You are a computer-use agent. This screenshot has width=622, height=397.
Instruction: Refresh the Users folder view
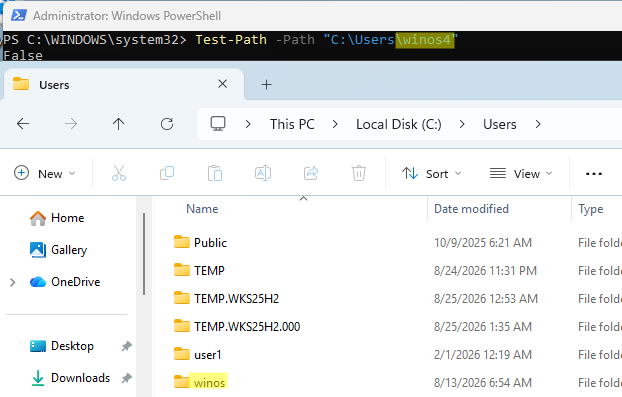(167, 124)
